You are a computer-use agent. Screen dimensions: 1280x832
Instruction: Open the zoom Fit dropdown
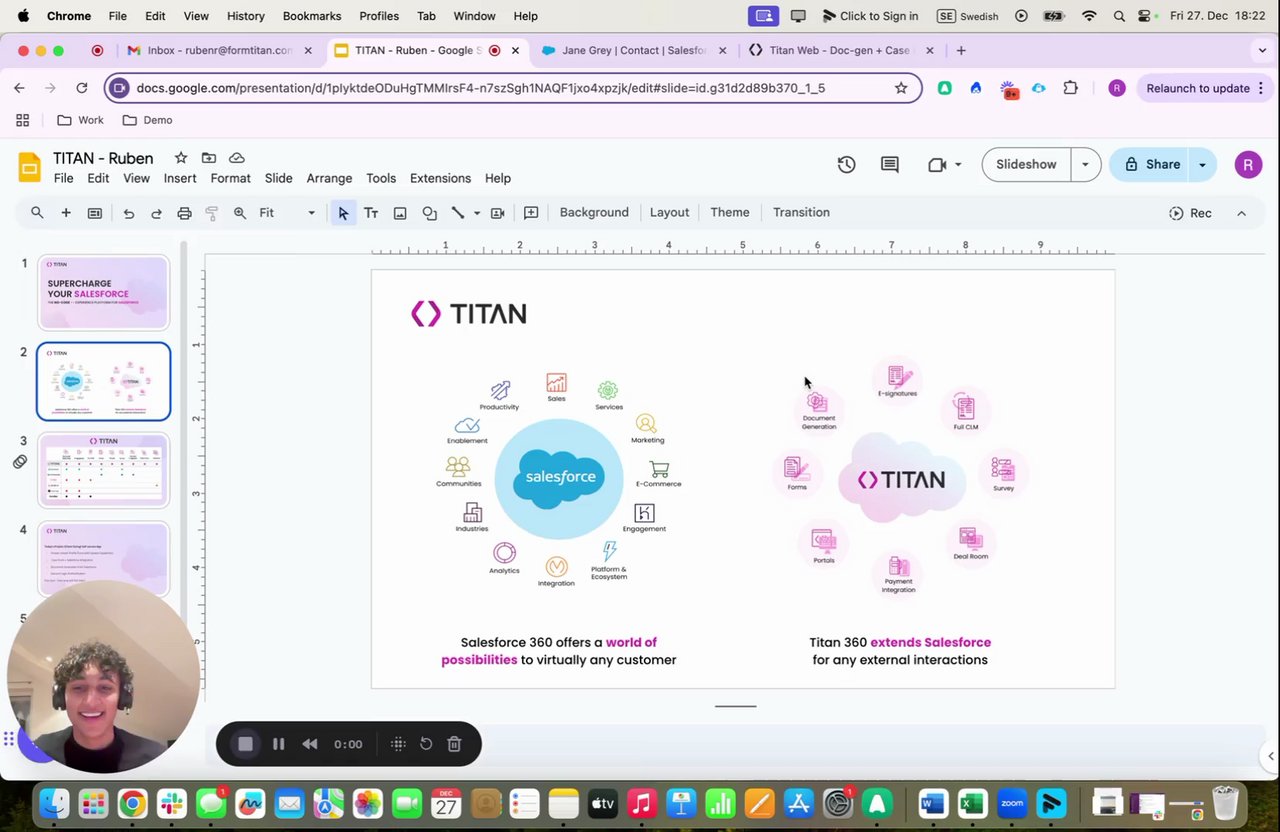point(287,213)
